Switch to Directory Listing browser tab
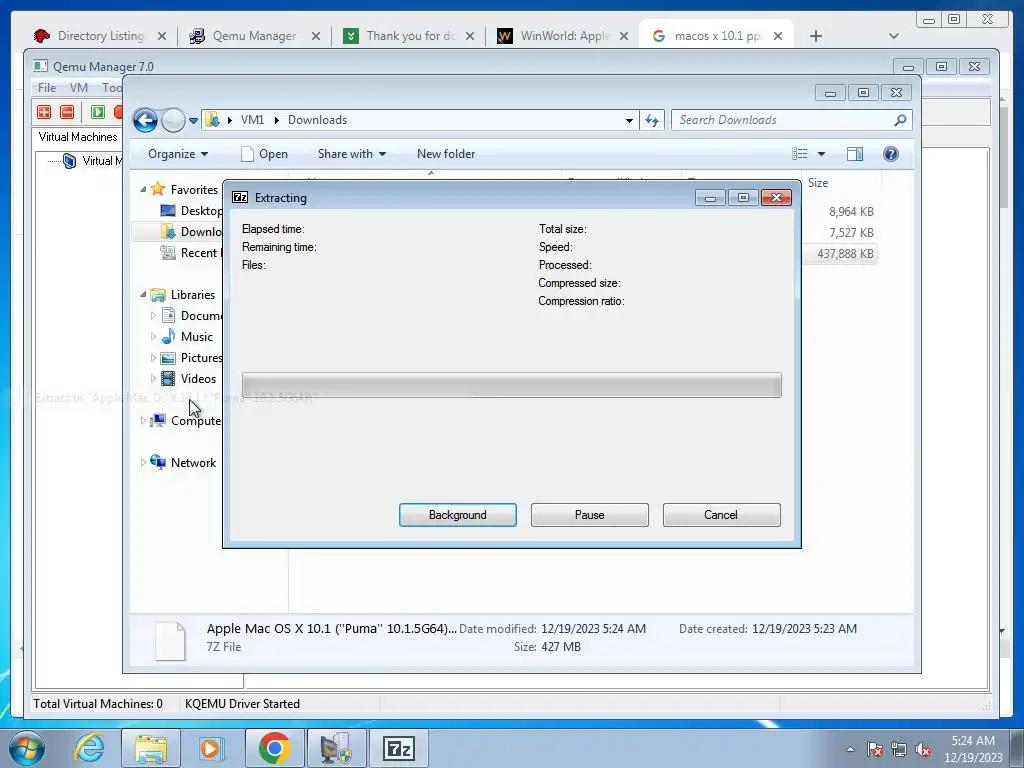Image resolution: width=1024 pixels, height=768 pixels. tap(101, 36)
